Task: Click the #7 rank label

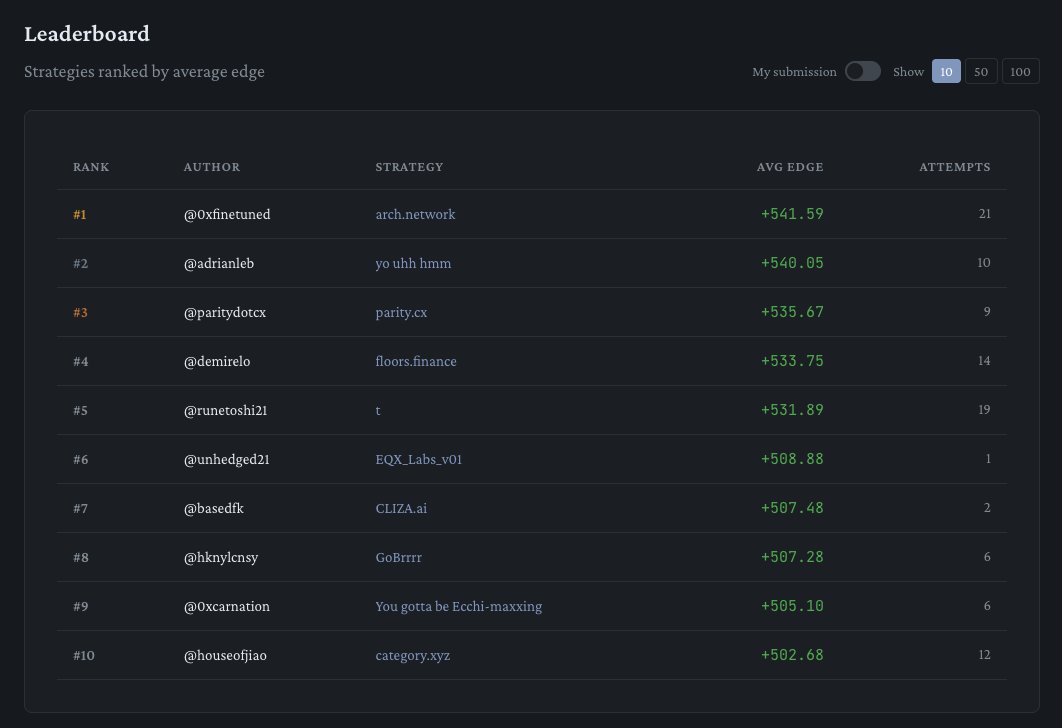Action: pos(81,509)
